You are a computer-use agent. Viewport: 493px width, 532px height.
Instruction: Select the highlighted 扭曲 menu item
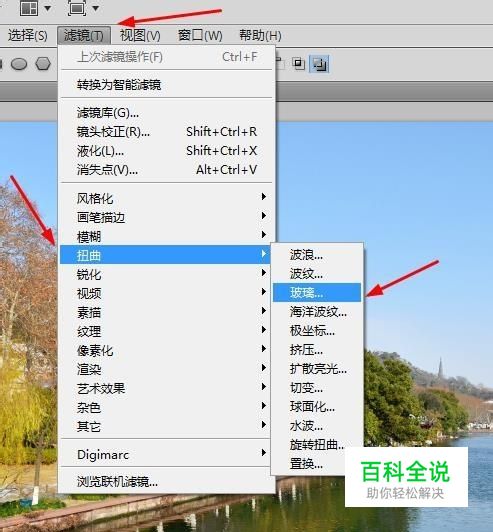pyautogui.click(x=165, y=254)
